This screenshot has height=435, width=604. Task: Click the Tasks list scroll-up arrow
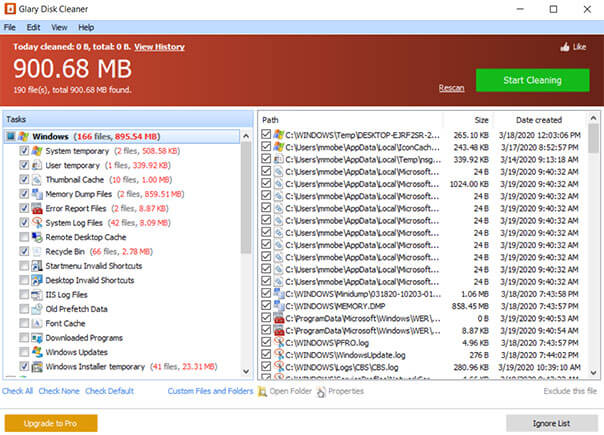(246, 136)
